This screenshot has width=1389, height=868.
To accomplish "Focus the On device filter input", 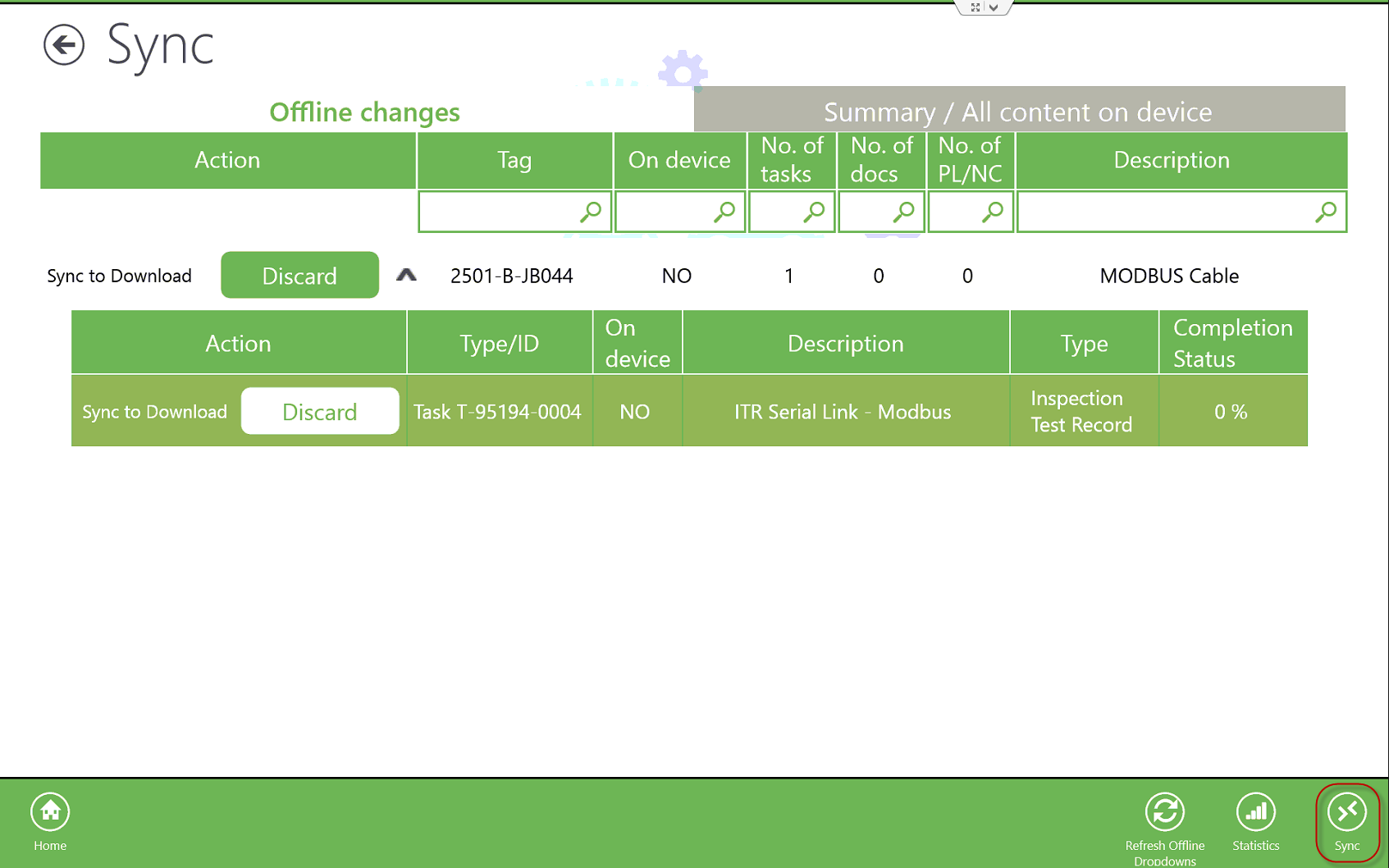I will (x=680, y=212).
